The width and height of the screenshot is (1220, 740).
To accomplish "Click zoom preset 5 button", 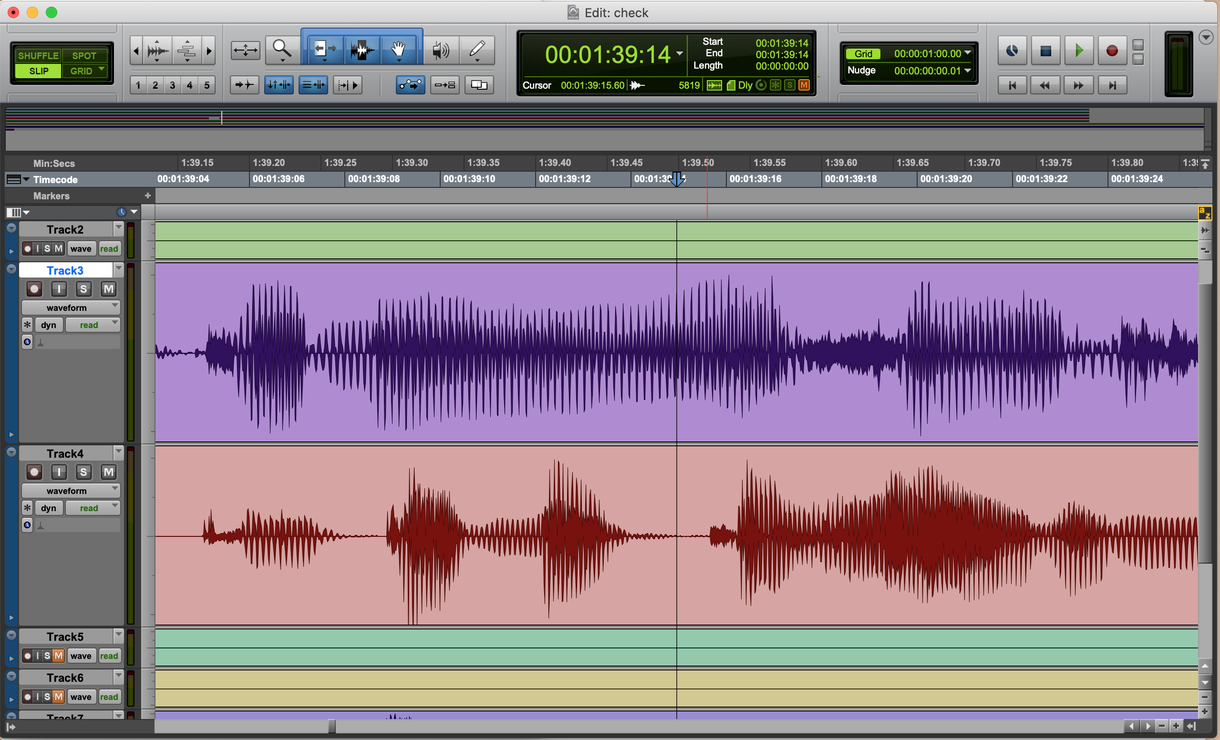I will [x=208, y=86].
